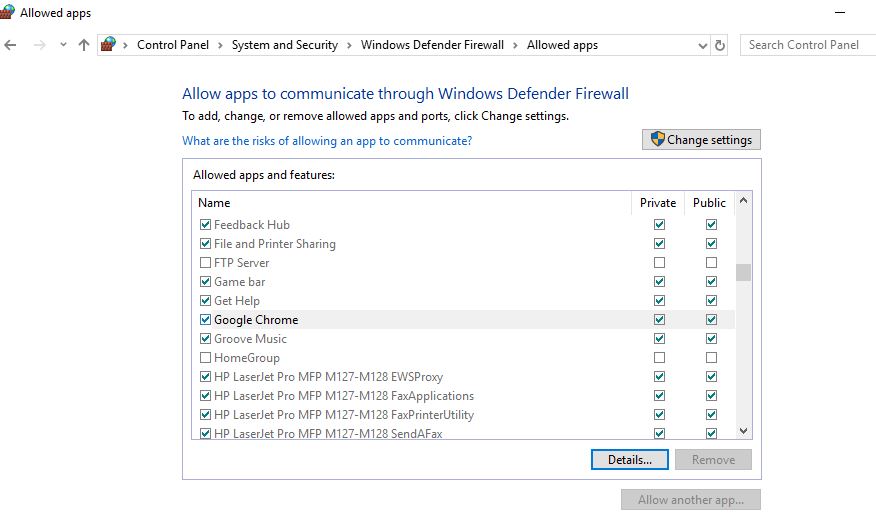Click scroll up arrow in apps list

pos(743,203)
